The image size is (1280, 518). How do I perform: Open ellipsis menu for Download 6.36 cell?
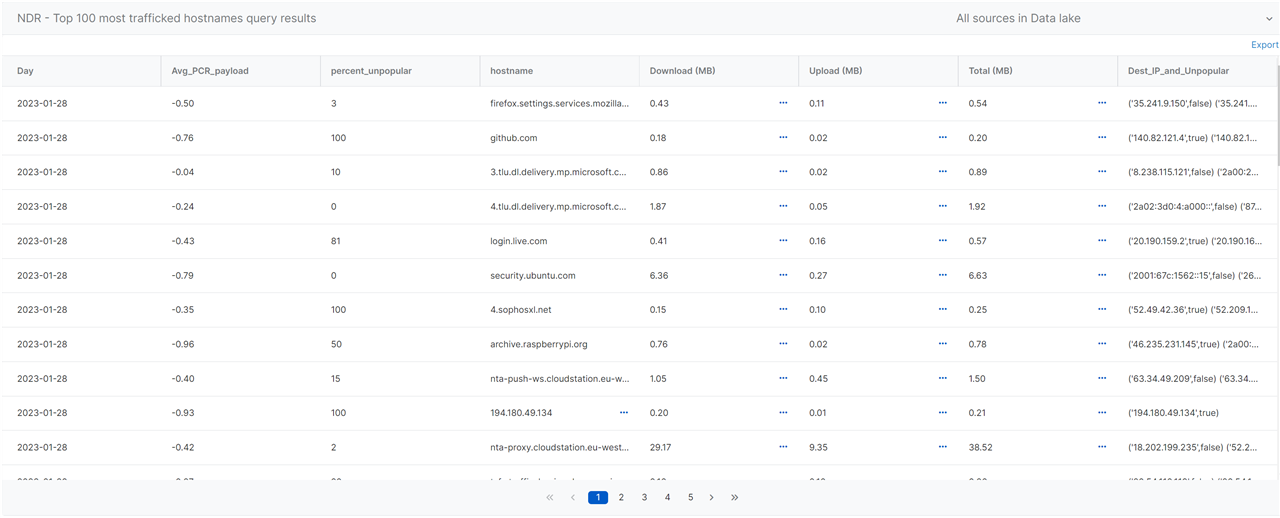(783, 275)
